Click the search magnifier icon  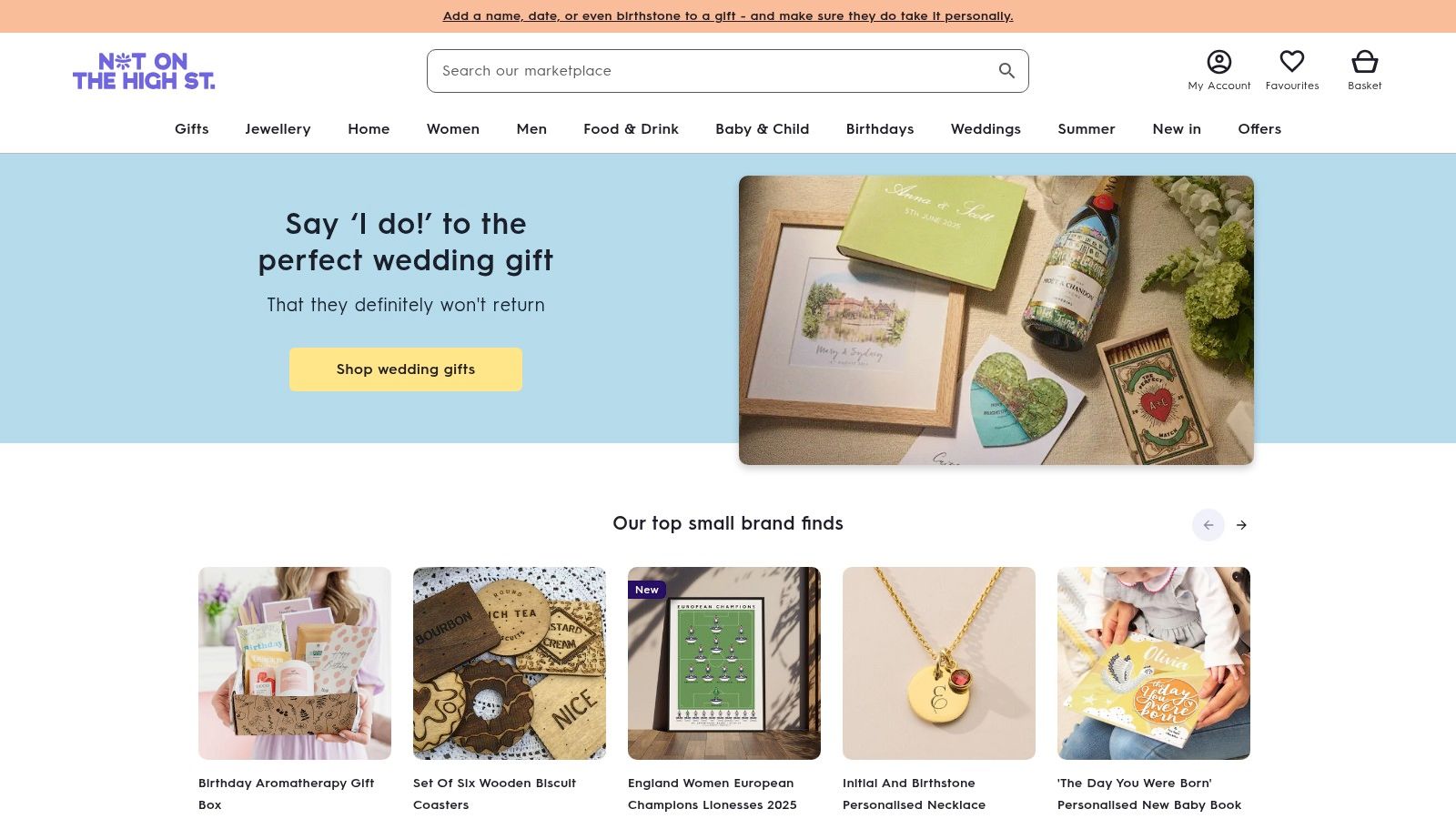pyautogui.click(x=1006, y=71)
